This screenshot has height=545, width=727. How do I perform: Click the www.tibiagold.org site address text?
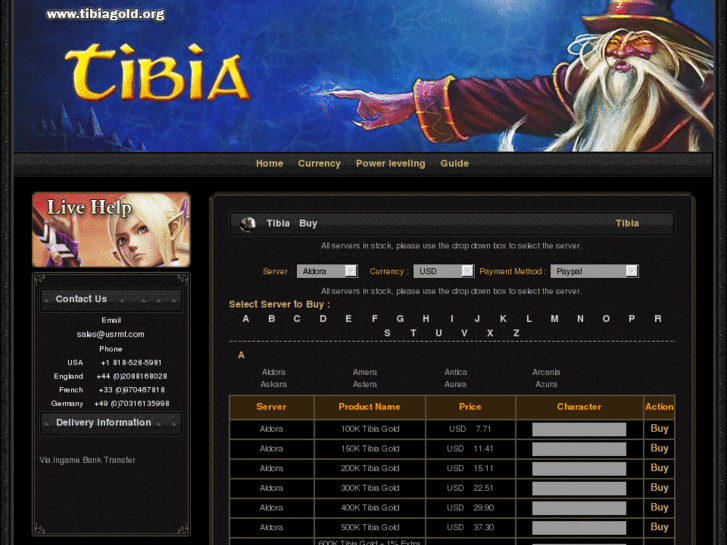pos(105,14)
